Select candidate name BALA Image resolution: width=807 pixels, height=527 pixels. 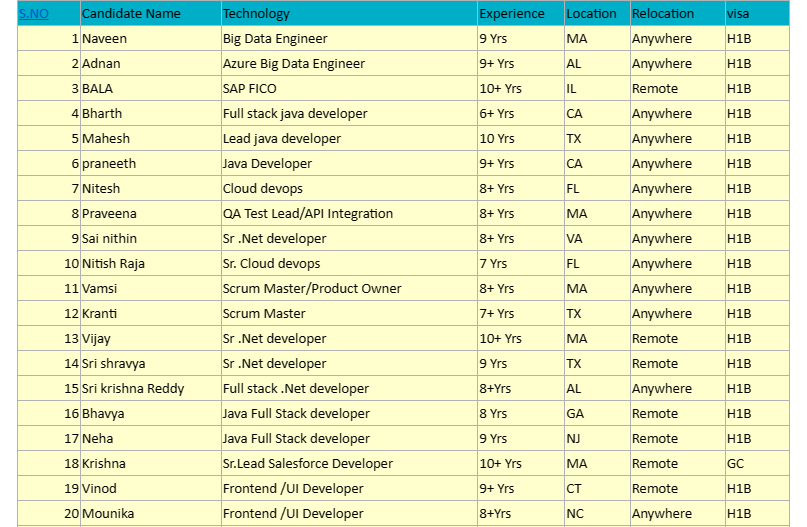[x=97, y=89]
